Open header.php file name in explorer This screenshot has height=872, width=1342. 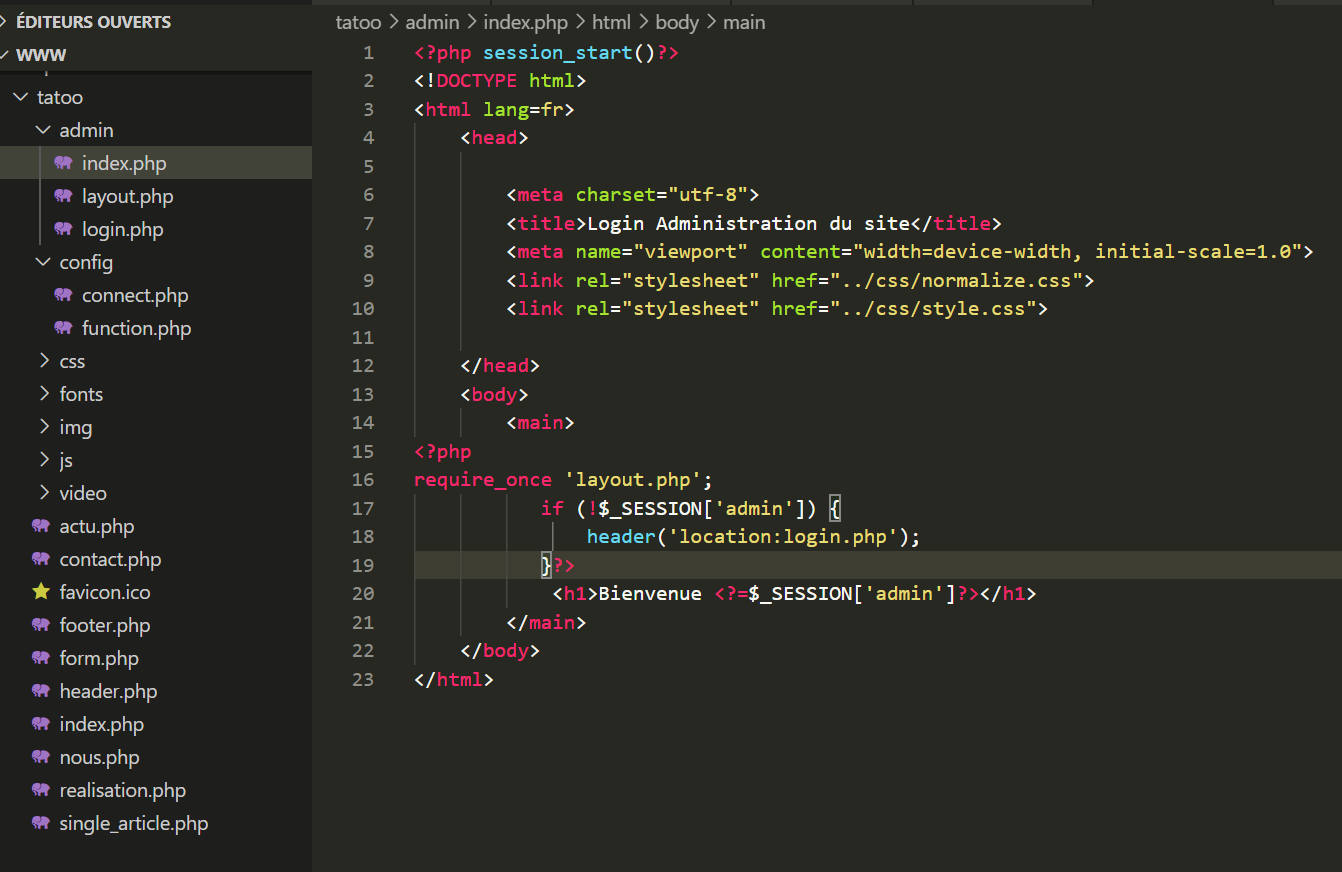(108, 691)
